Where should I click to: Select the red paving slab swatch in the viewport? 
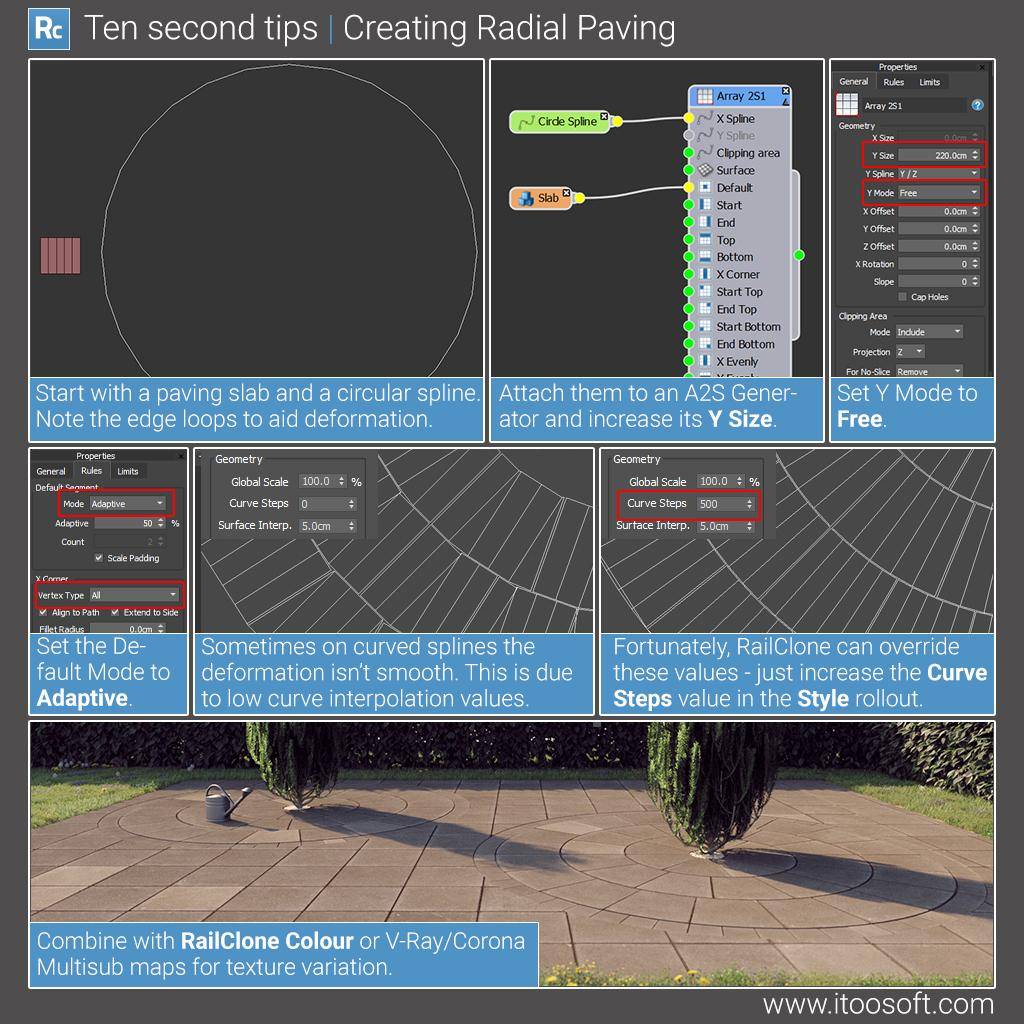[x=58, y=257]
